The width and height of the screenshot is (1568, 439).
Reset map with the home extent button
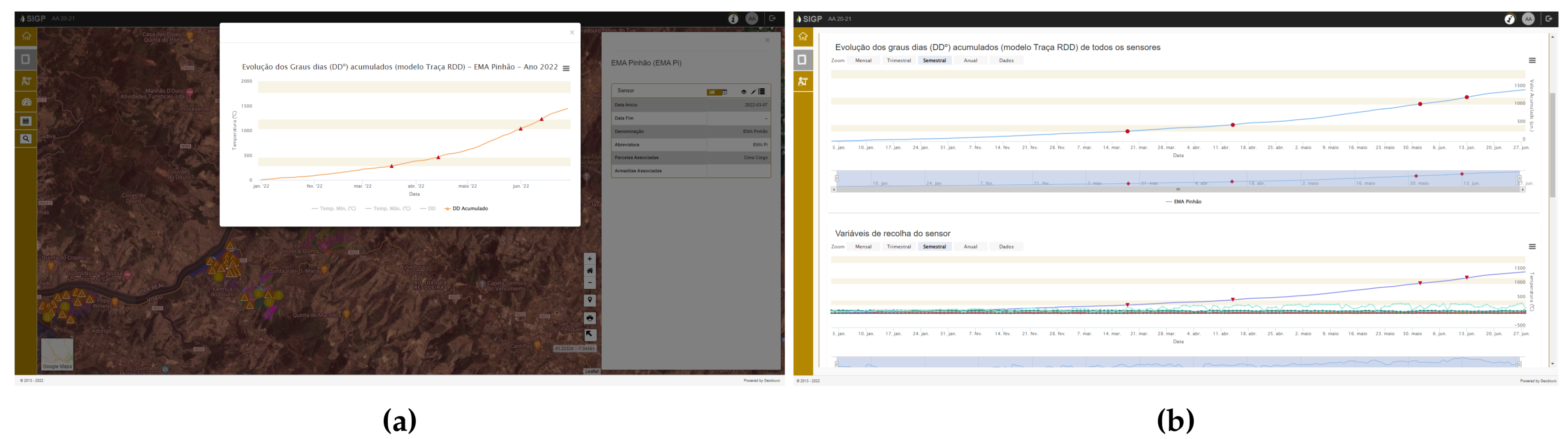point(589,271)
